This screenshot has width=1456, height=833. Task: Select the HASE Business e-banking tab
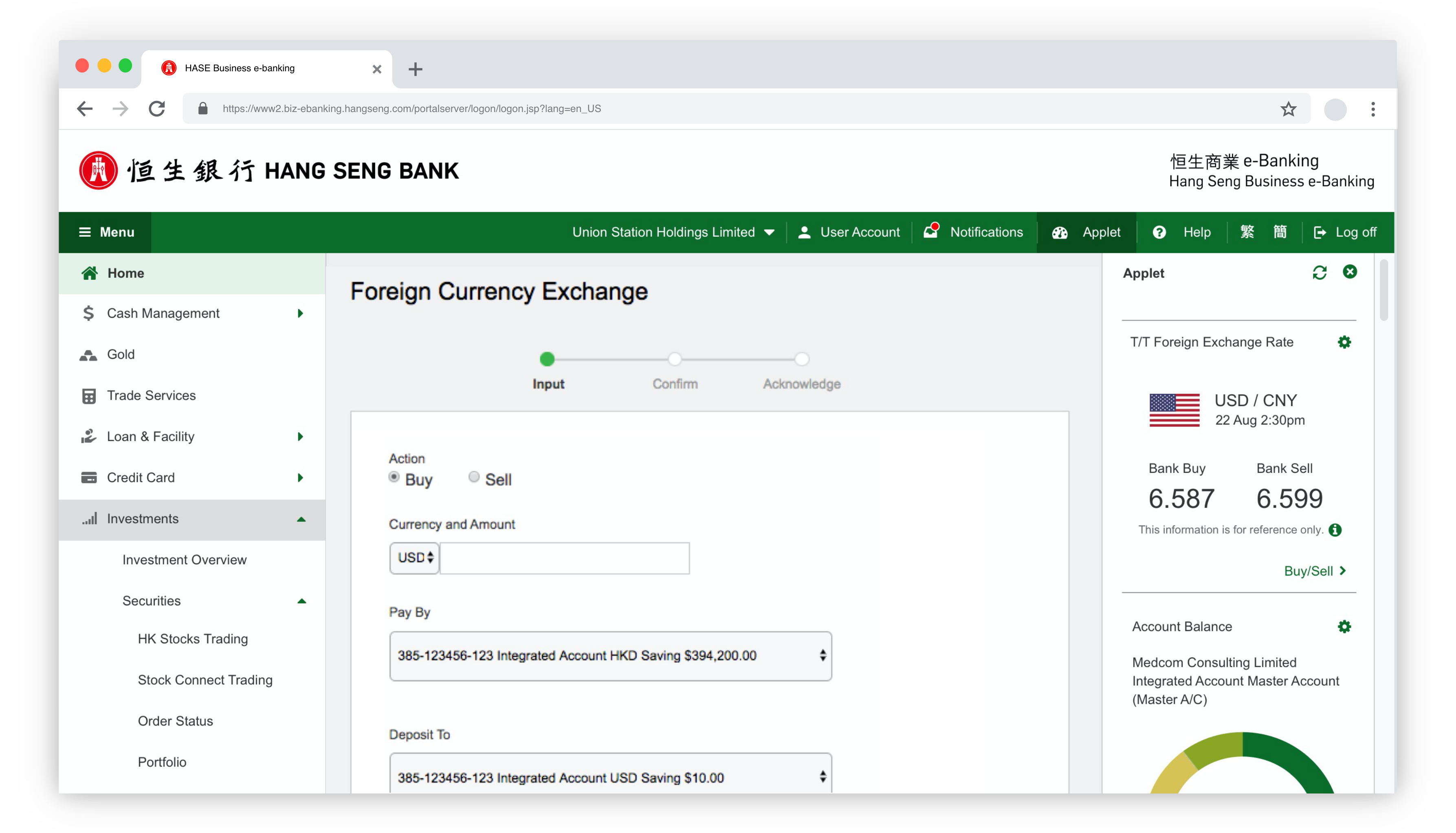[266, 69]
